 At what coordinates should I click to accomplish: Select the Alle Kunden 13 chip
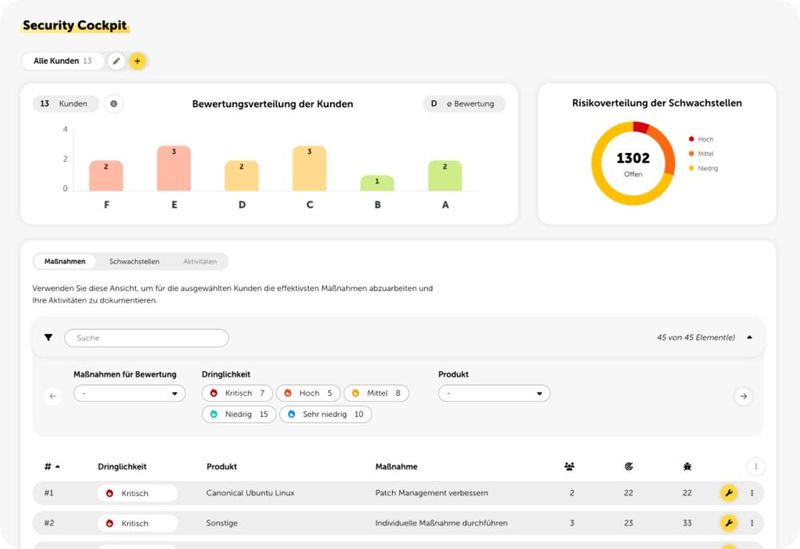click(63, 61)
